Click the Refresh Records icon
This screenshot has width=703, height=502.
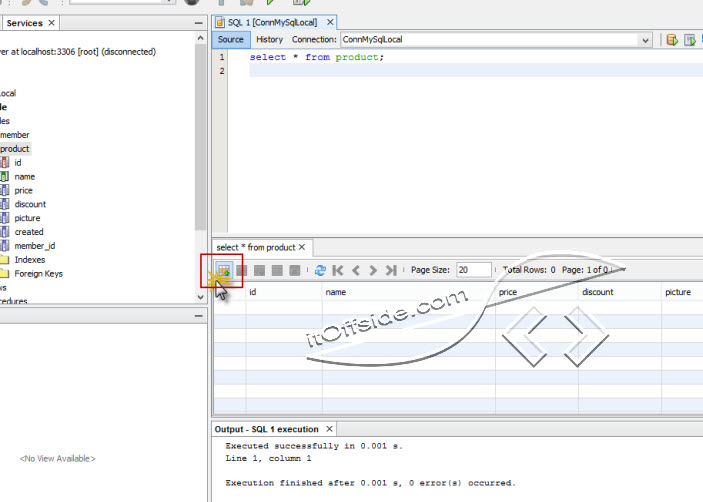coord(320,270)
